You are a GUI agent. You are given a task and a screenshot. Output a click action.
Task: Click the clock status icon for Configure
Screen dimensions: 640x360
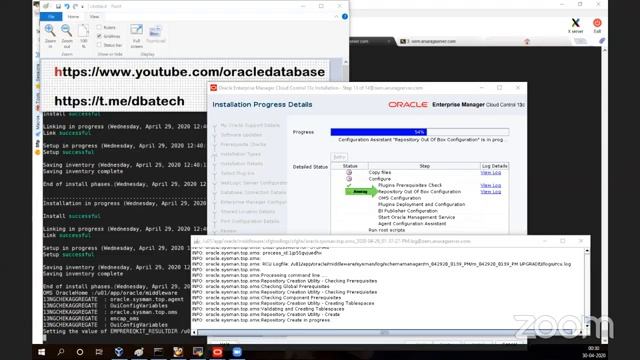pyautogui.click(x=349, y=179)
